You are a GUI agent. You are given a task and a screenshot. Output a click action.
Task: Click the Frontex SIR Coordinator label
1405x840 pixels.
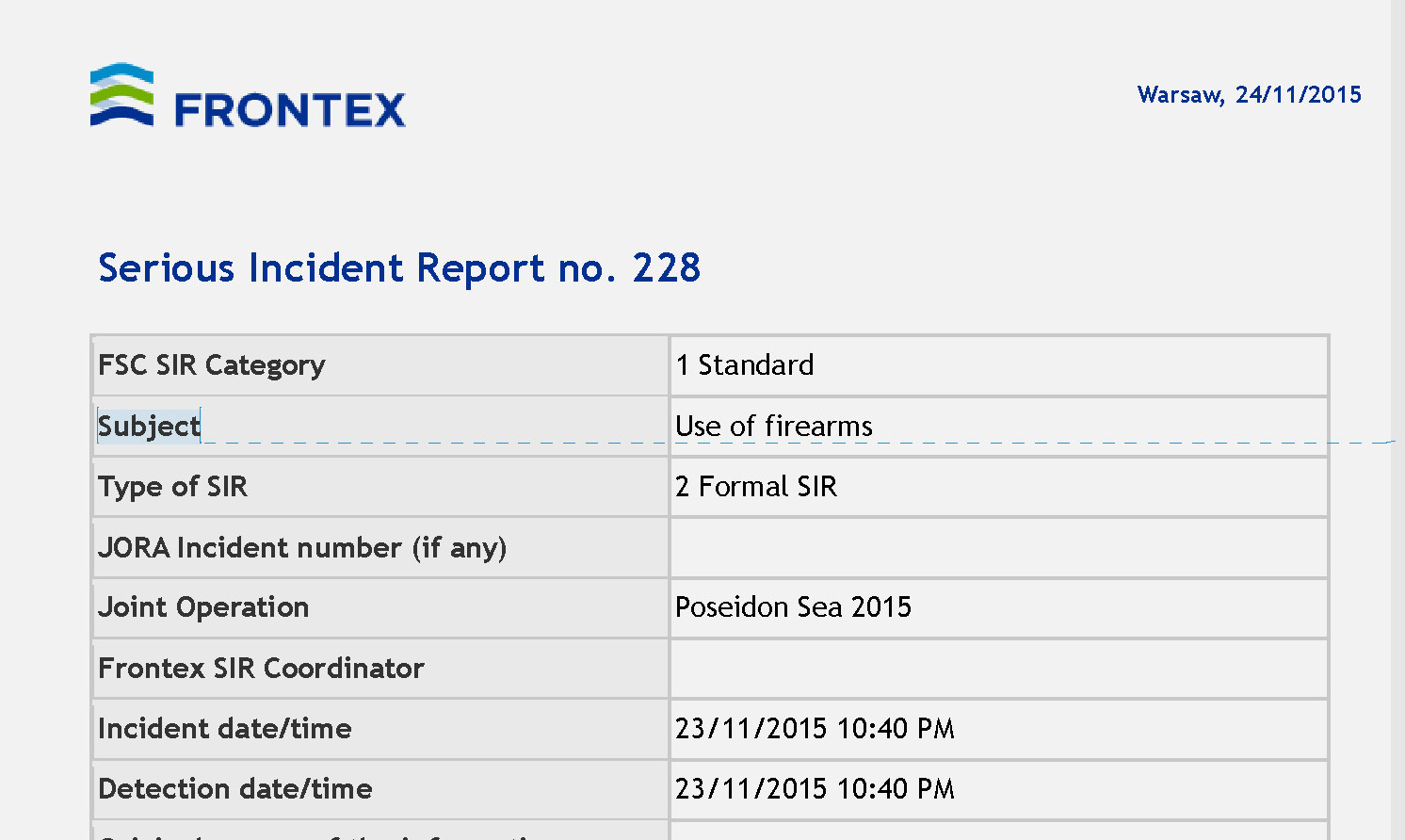pyautogui.click(x=261, y=669)
